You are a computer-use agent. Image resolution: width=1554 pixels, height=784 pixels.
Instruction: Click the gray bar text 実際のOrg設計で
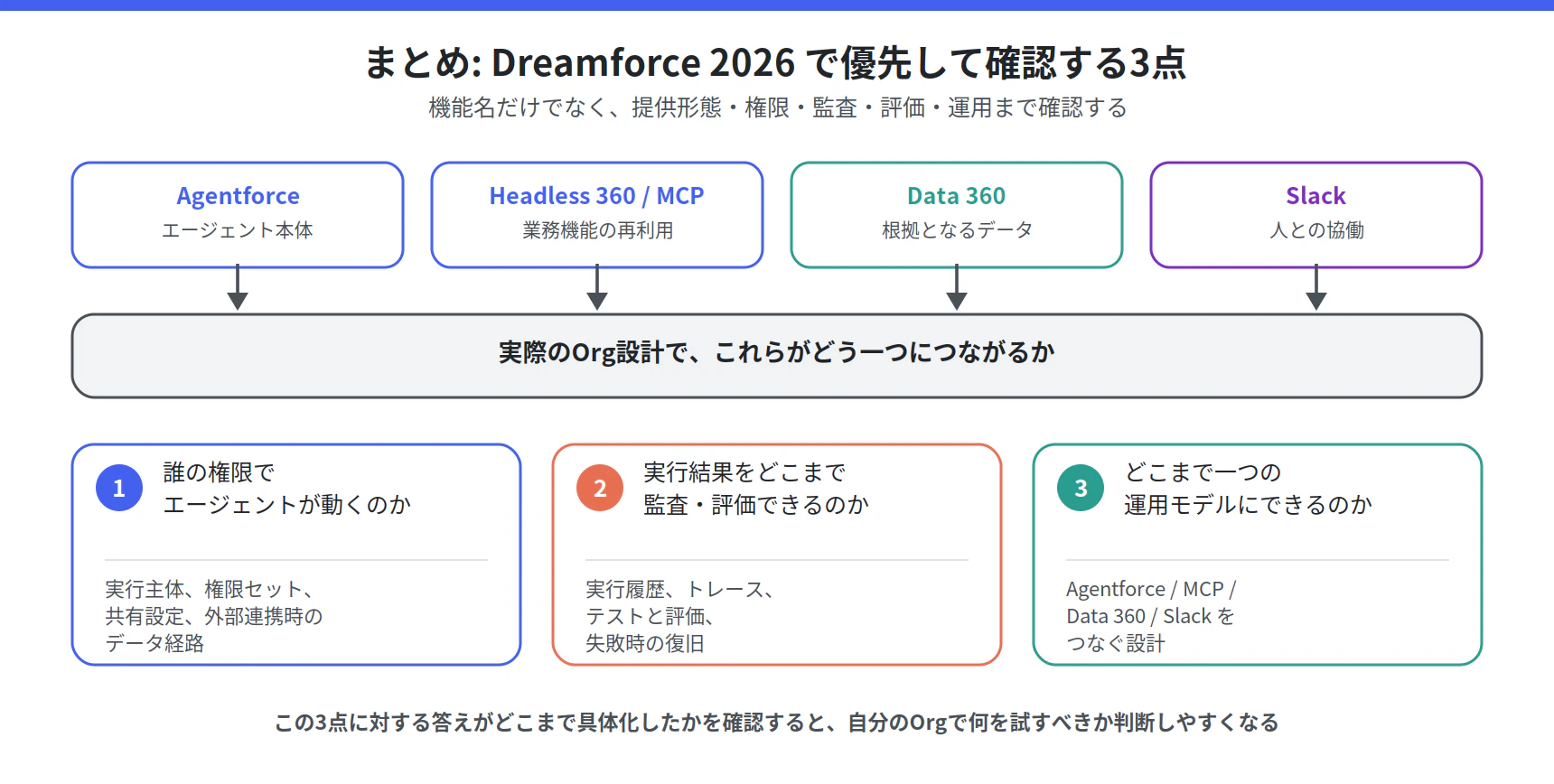coord(777,352)
